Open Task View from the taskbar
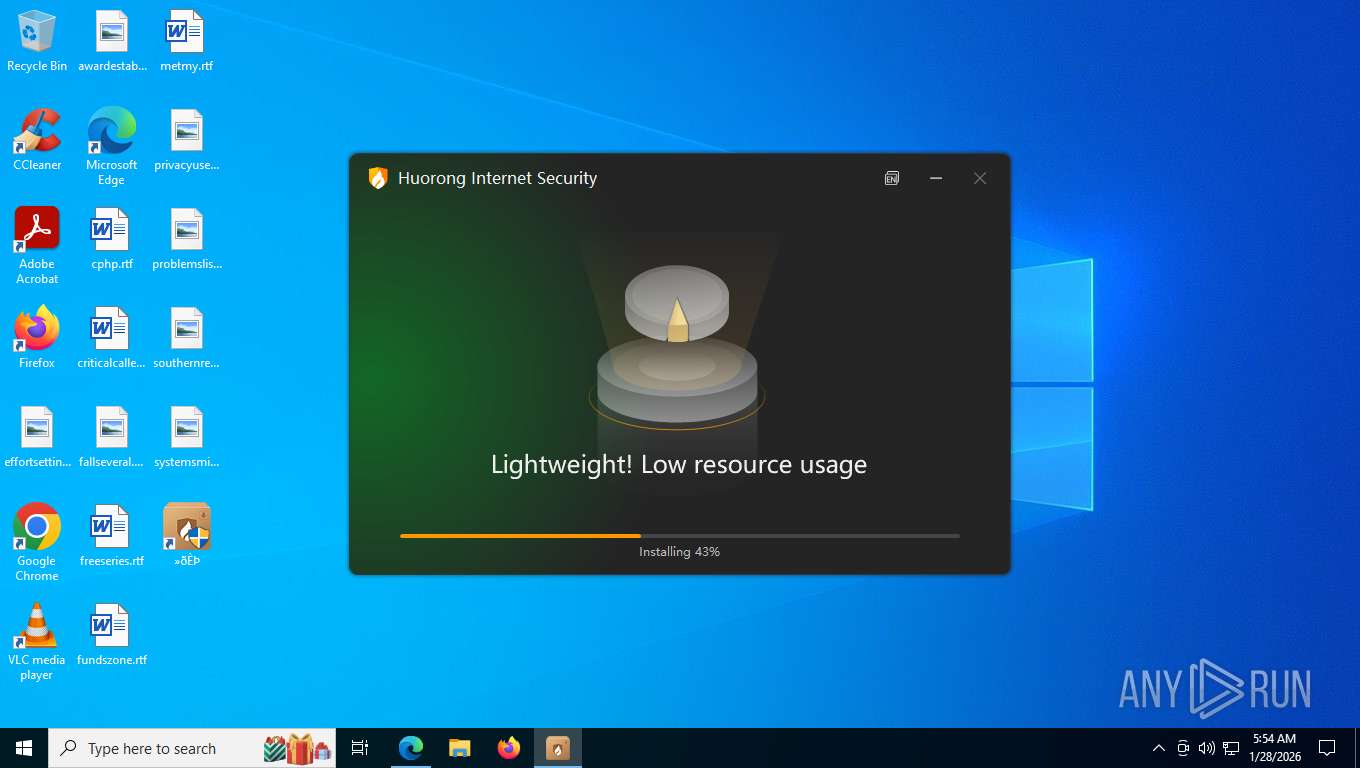The image size is (1360, 768). click(360, 748)
